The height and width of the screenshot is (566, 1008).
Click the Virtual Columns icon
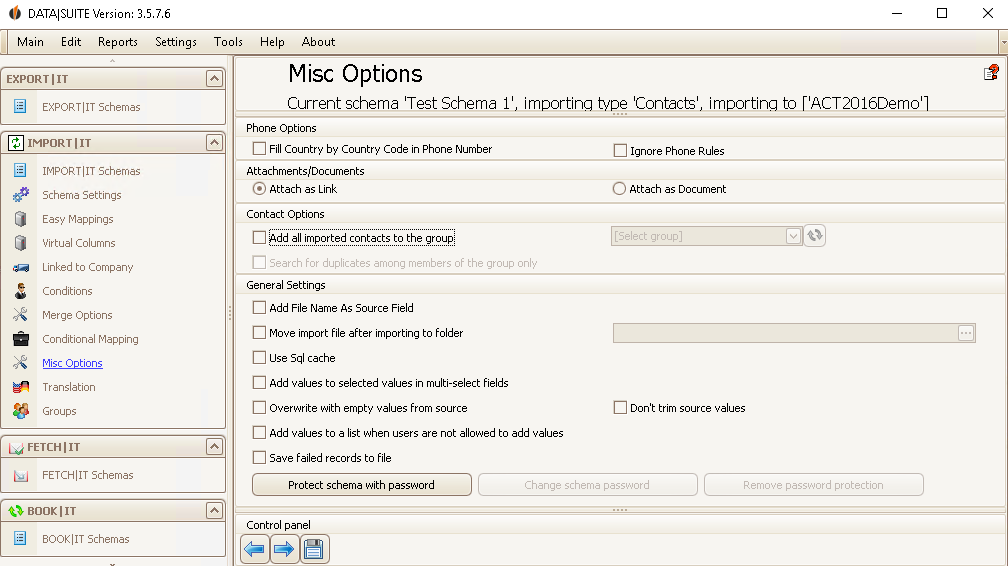21,242
